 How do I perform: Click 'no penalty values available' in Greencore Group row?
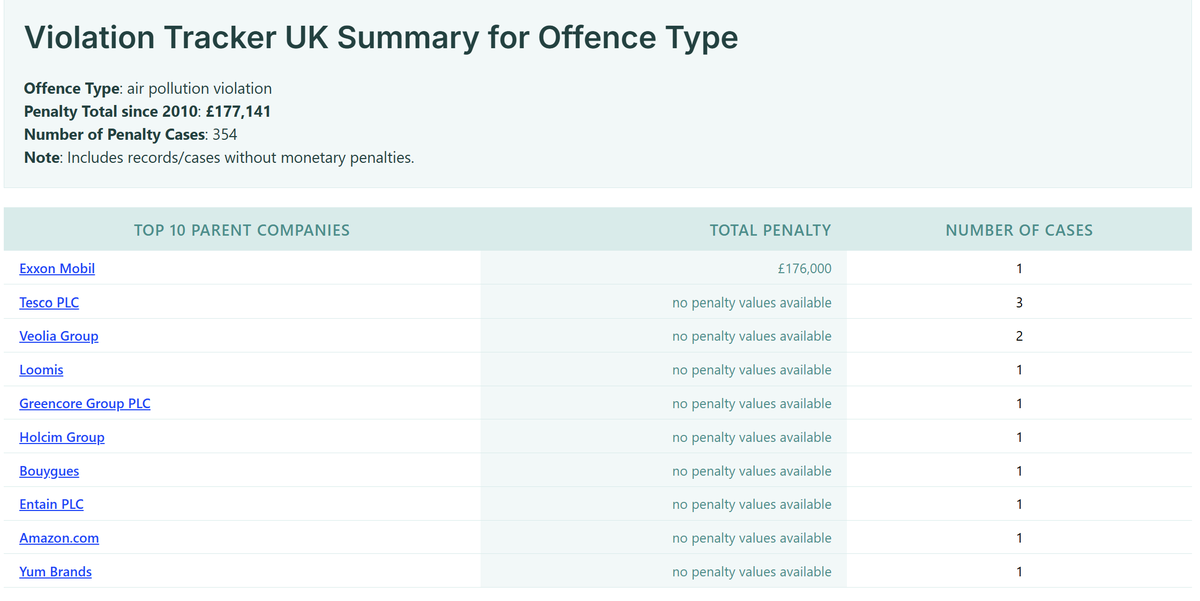click(752, 403)
